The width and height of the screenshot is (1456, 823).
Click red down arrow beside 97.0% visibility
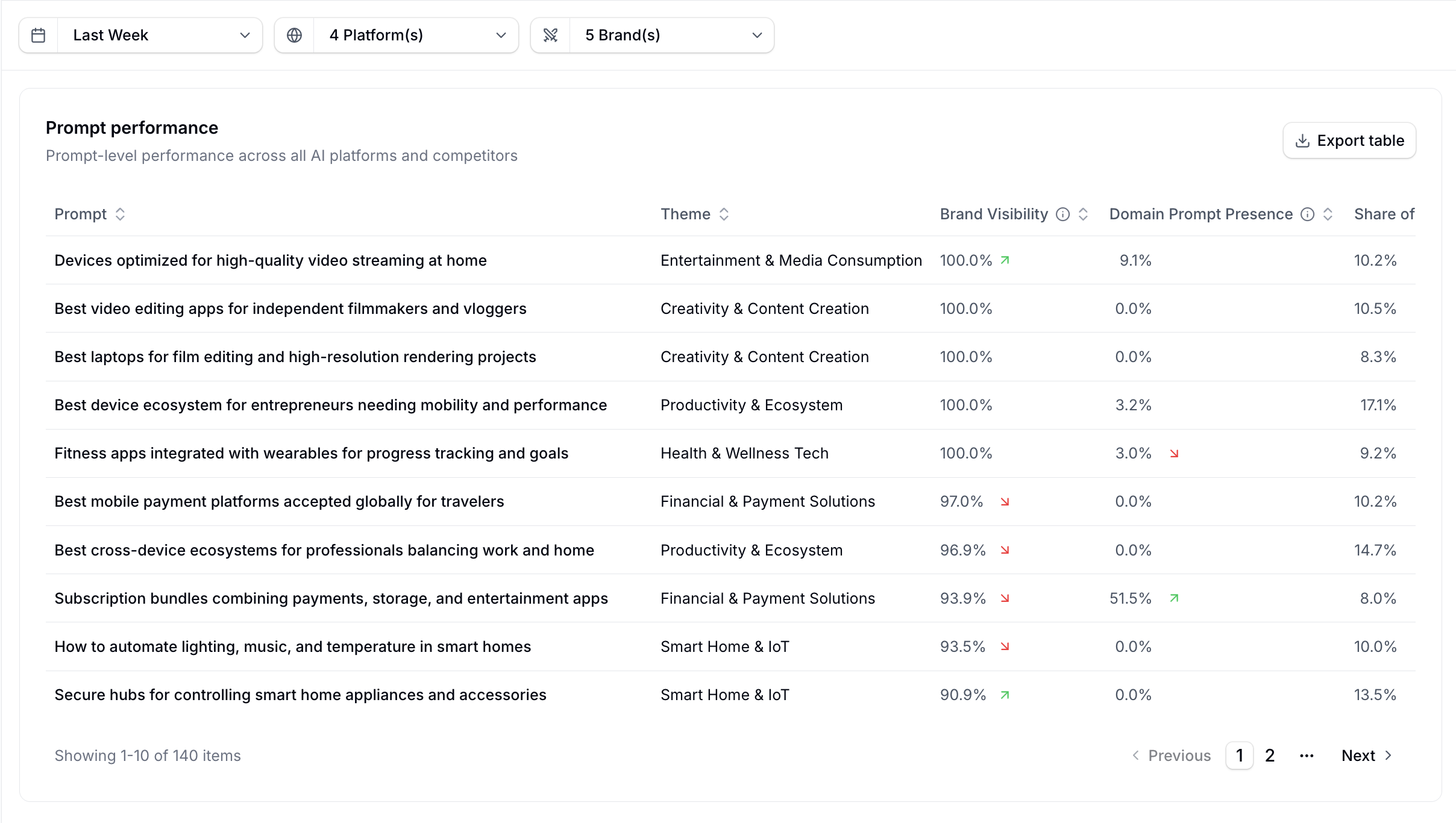point(1005,502)
